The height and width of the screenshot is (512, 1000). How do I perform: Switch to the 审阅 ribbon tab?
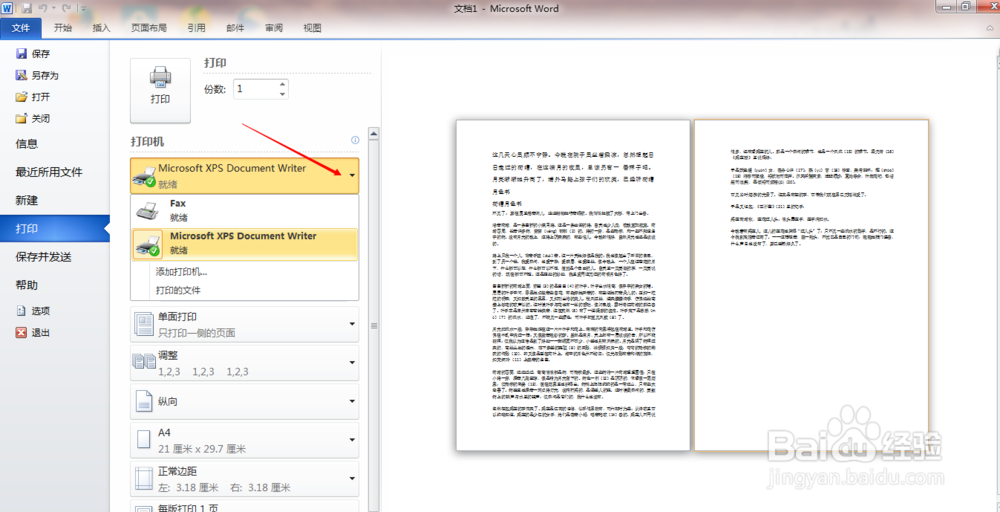pos(274,28)
